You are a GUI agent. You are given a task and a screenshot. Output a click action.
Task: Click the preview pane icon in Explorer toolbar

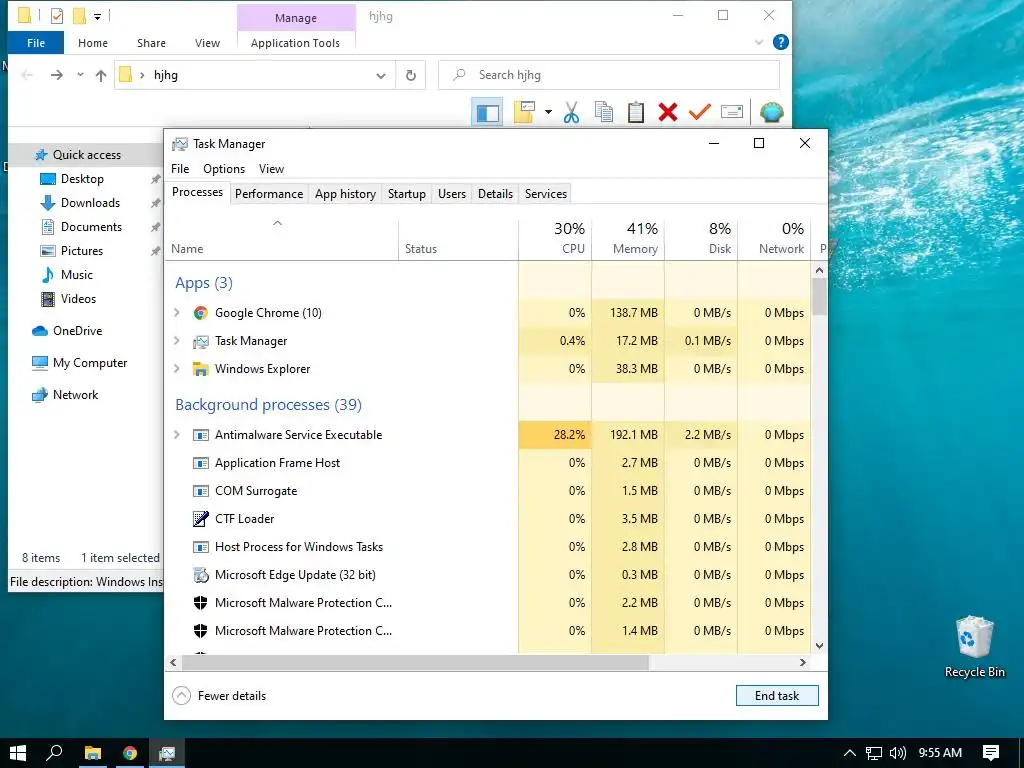click(x=487, y=112)
